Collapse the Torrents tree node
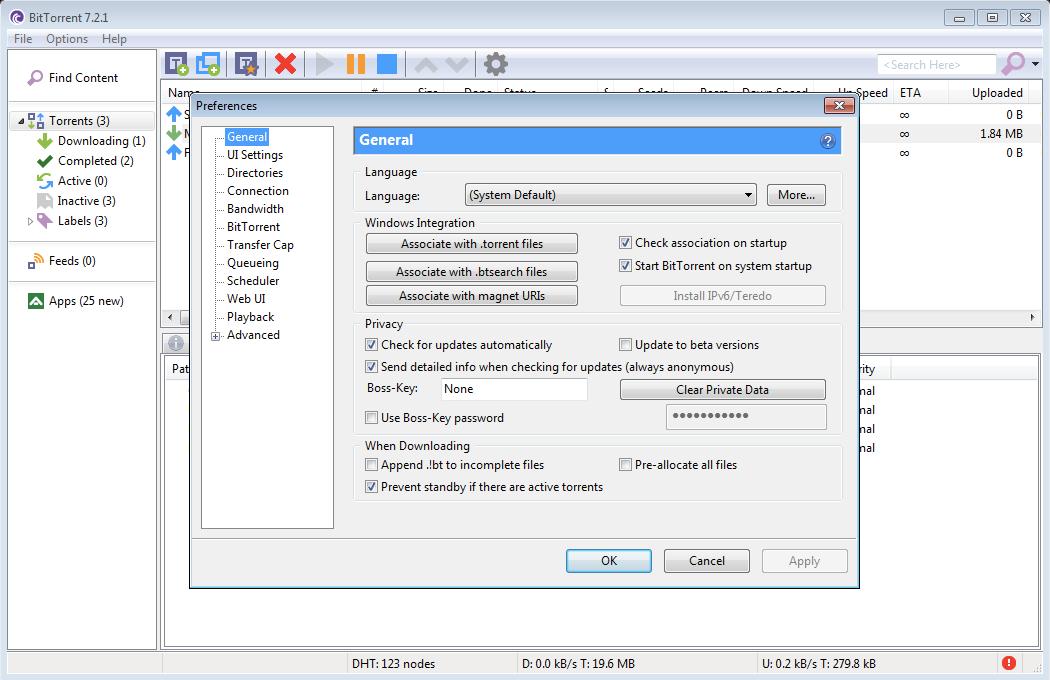This screenshot has height=680, width=1050. tap(21, 121)
